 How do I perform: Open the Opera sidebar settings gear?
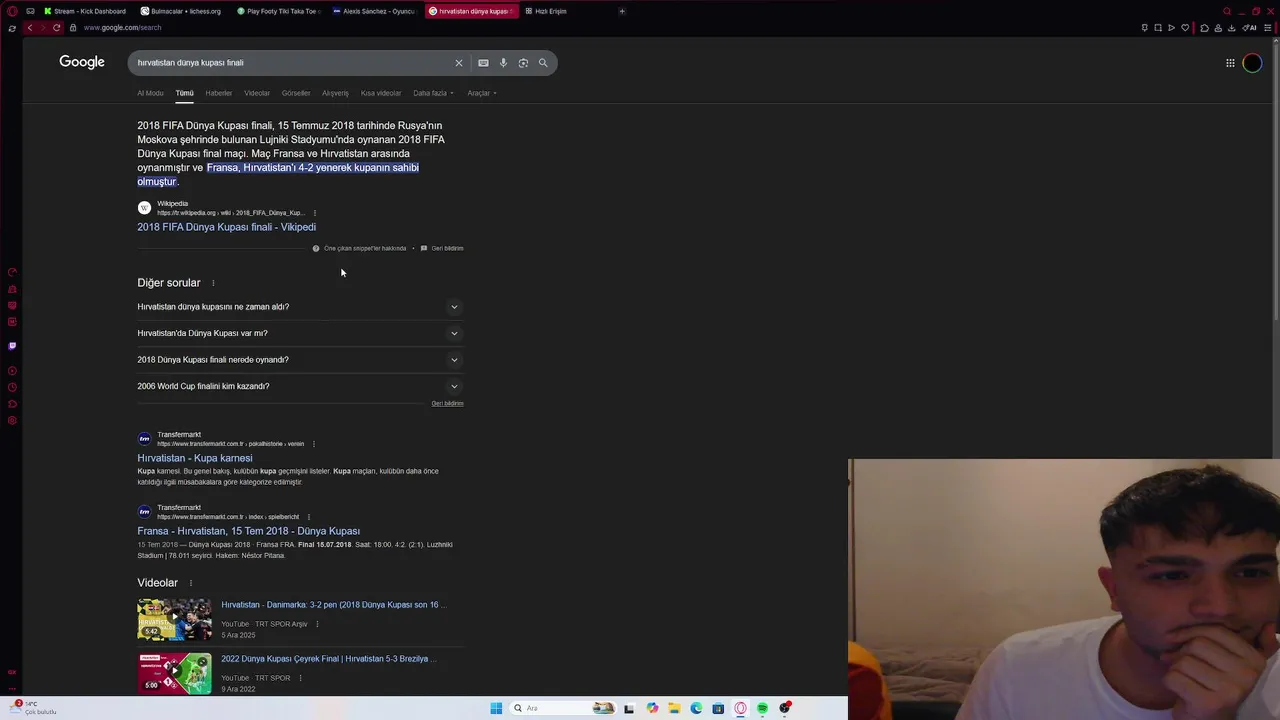(x=12, y=420)
